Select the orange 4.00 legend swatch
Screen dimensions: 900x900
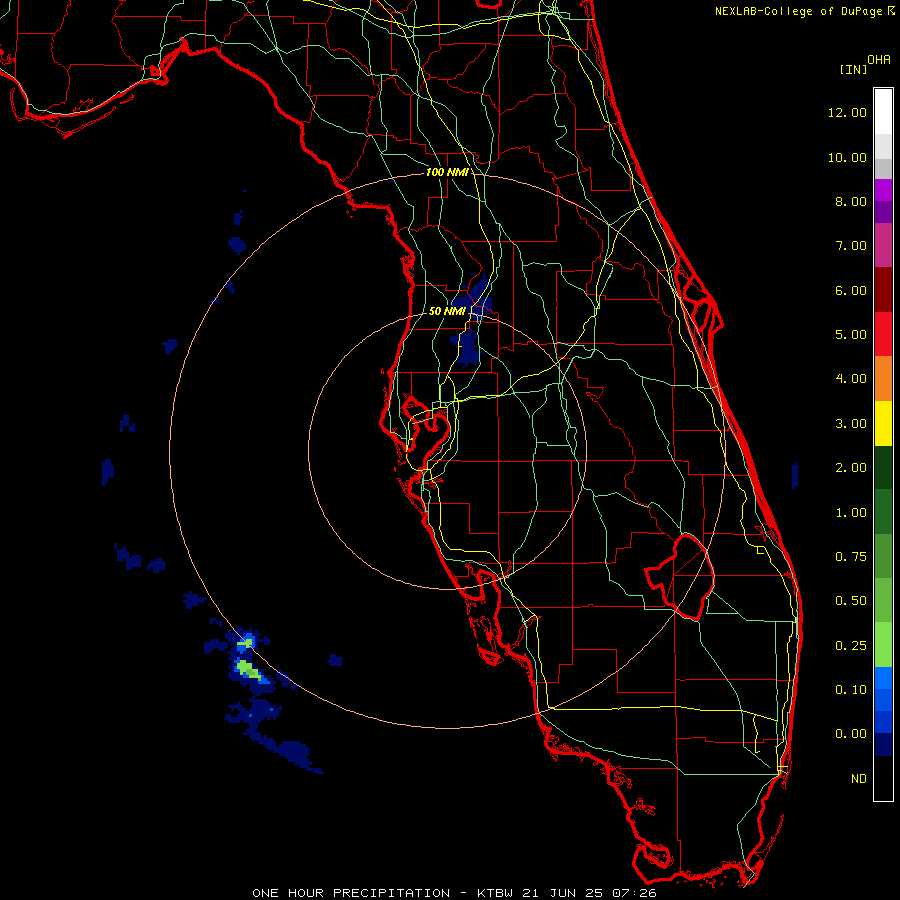pyautogui.click(x=883, y=379)
